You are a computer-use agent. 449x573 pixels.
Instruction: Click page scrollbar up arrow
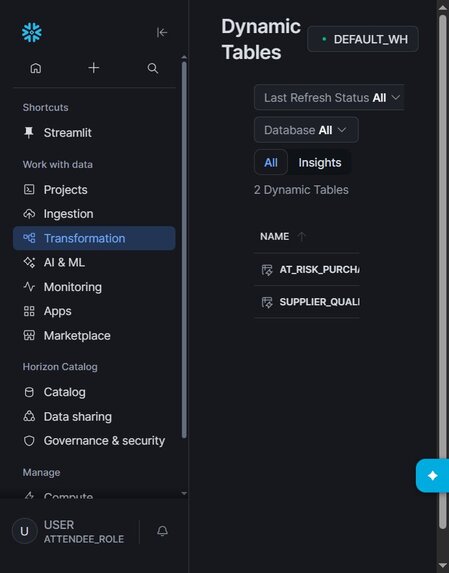[444, 8]
